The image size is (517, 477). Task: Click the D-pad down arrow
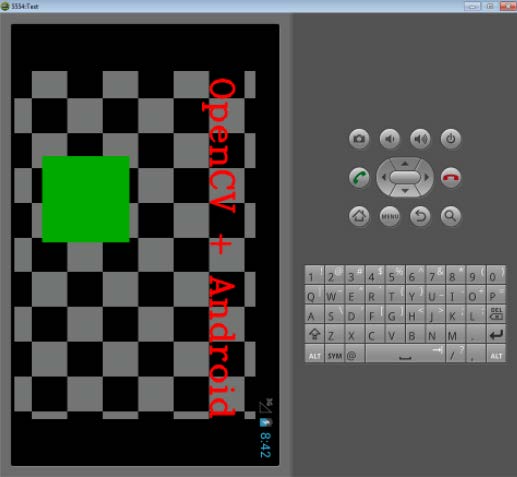pyautogui.click(x=405, y=191)
